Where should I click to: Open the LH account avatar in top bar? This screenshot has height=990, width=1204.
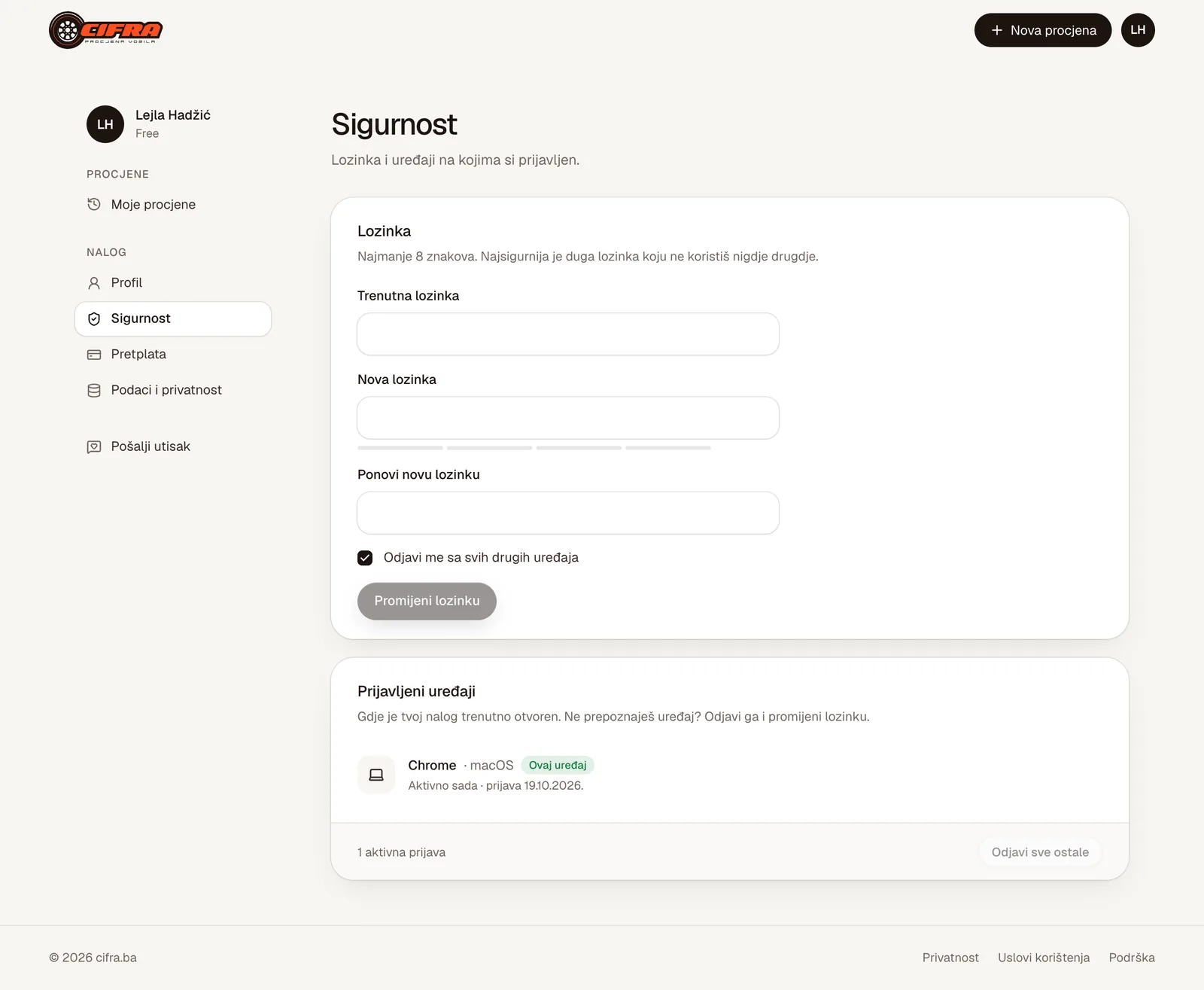(x=1138, y=30)
